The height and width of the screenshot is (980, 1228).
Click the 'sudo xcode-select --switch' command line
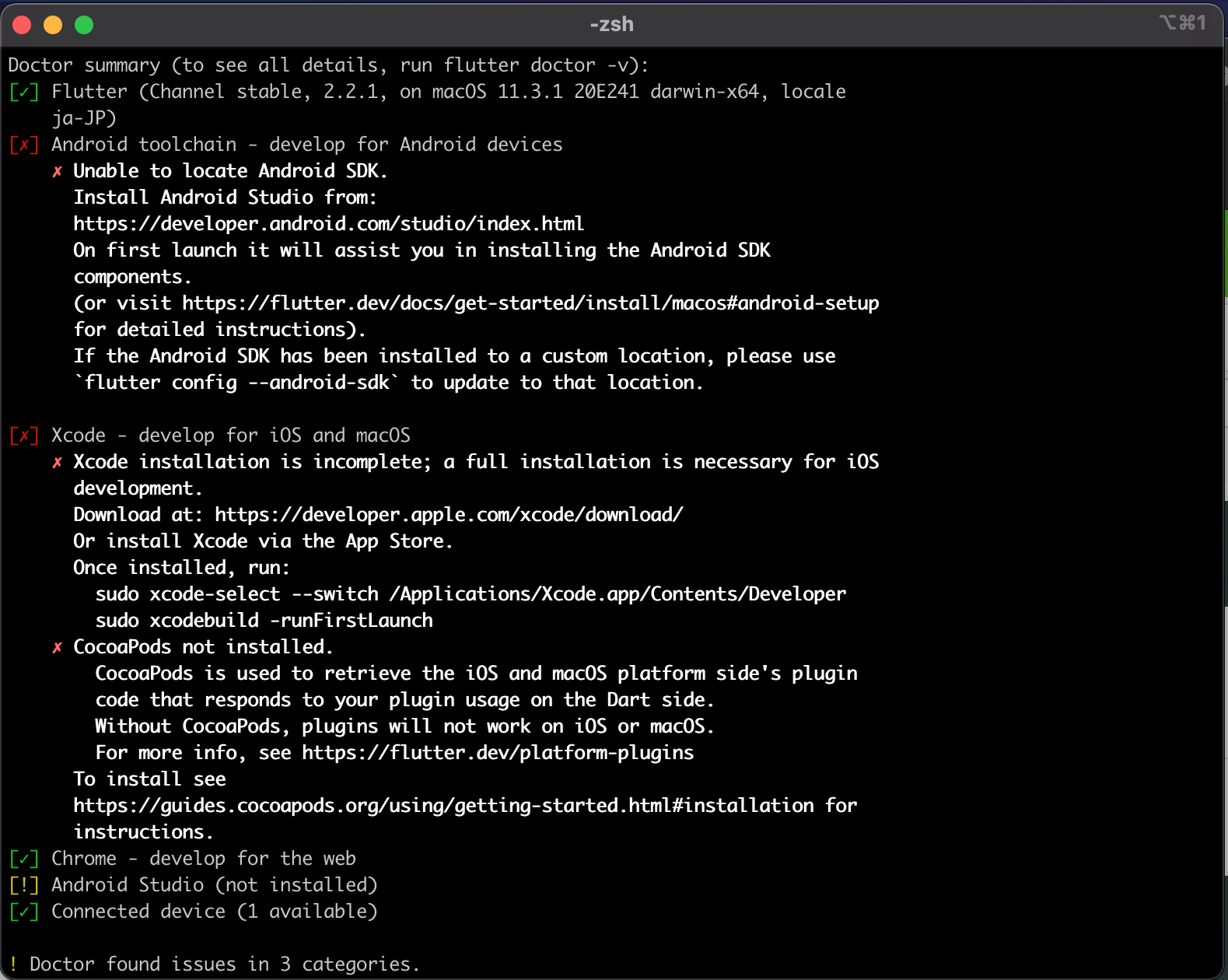[x=471, y=594]
